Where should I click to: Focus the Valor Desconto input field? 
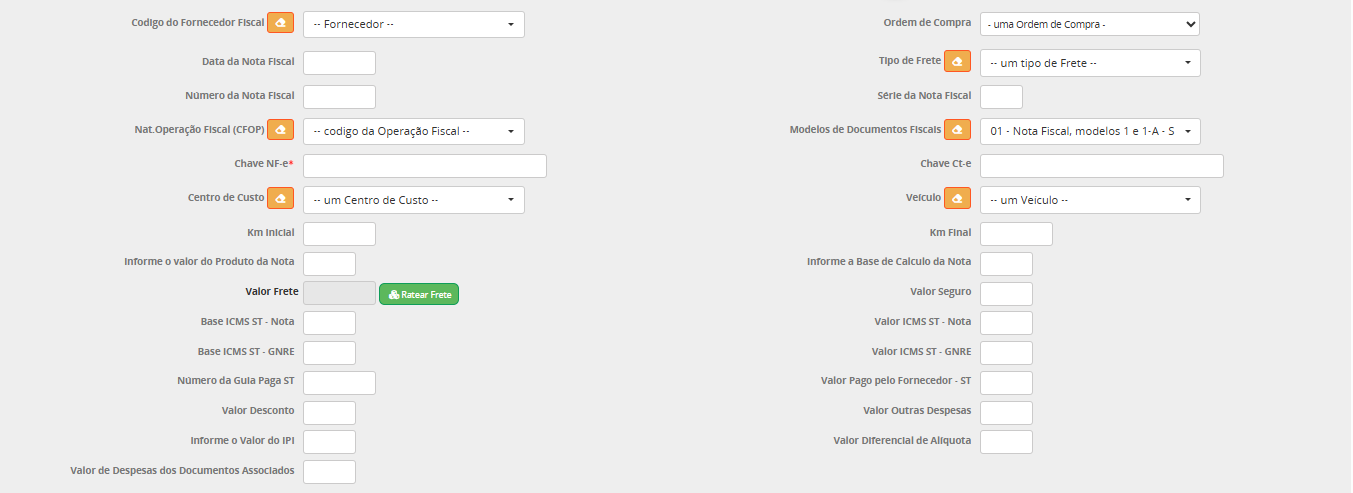tap(329, 412)
